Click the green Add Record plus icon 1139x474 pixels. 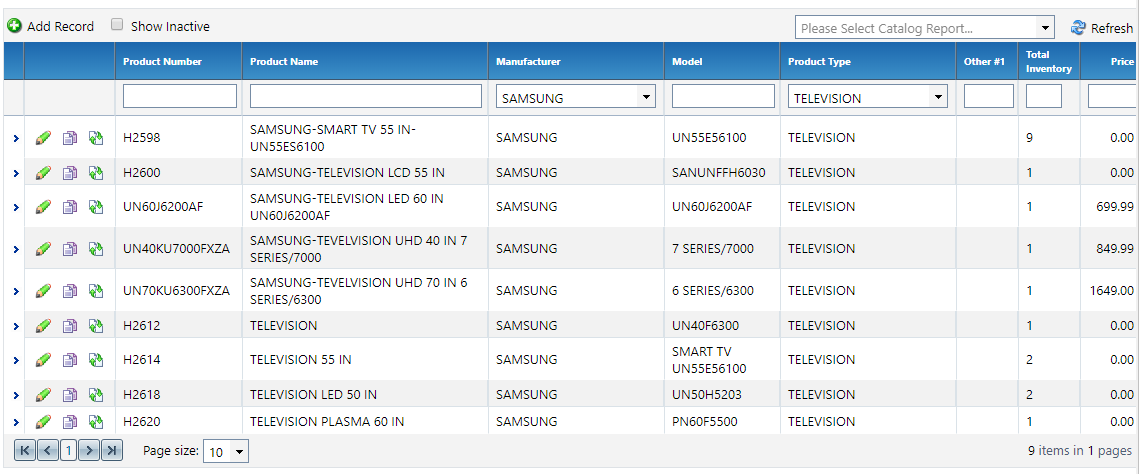point(14,26)
